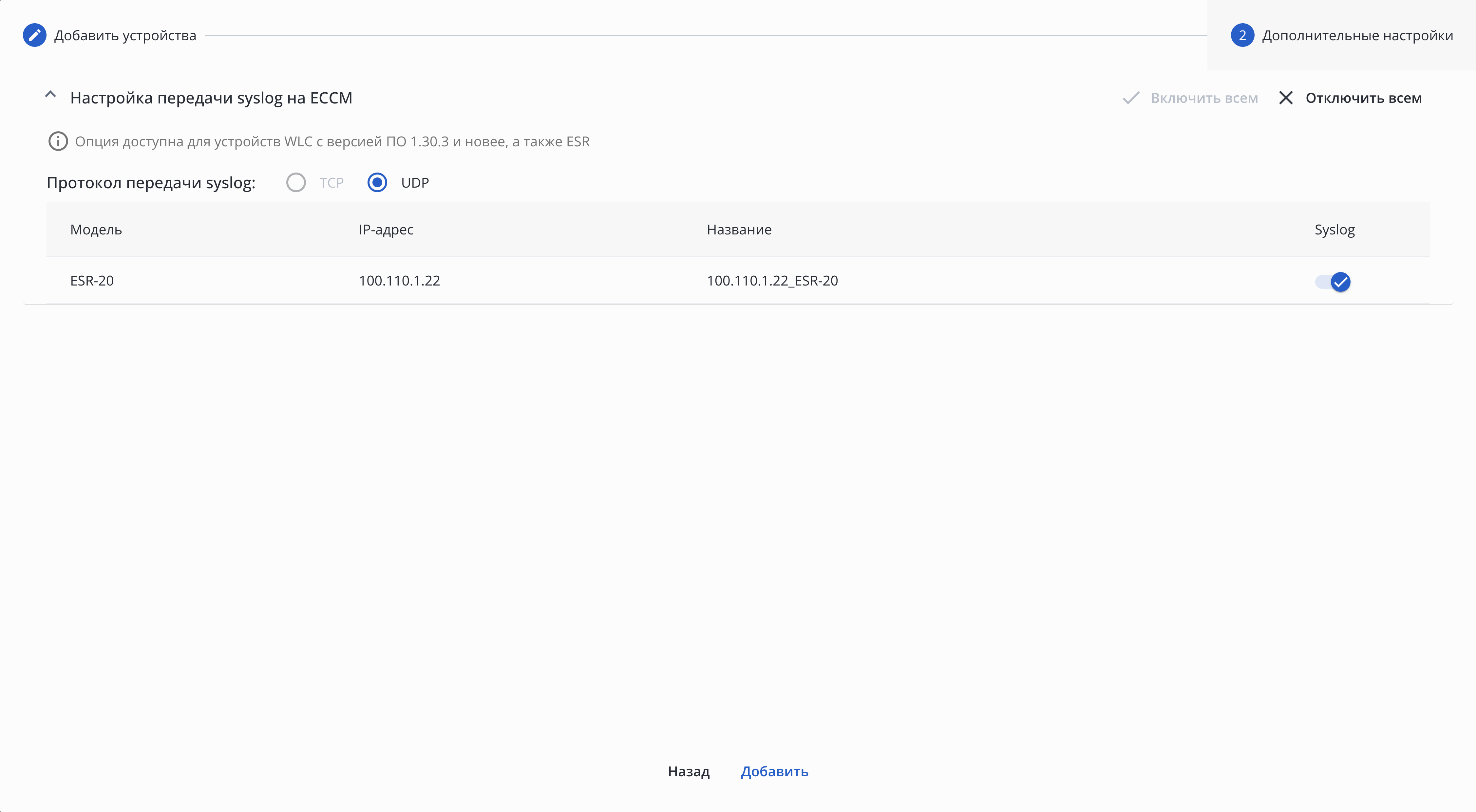
Task: Click the section title Настройка передачи syslog
Action: click(x=211, y=98)
